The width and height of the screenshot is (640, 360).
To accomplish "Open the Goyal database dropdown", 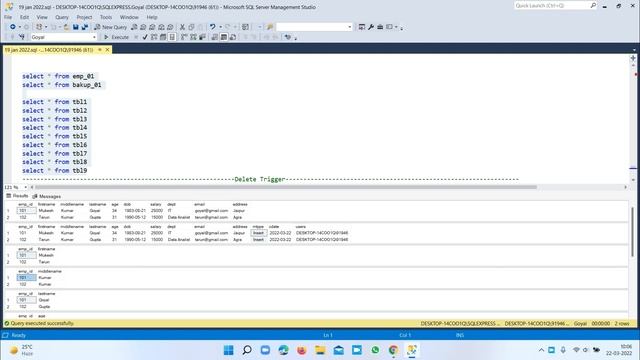I will [94, 37].
